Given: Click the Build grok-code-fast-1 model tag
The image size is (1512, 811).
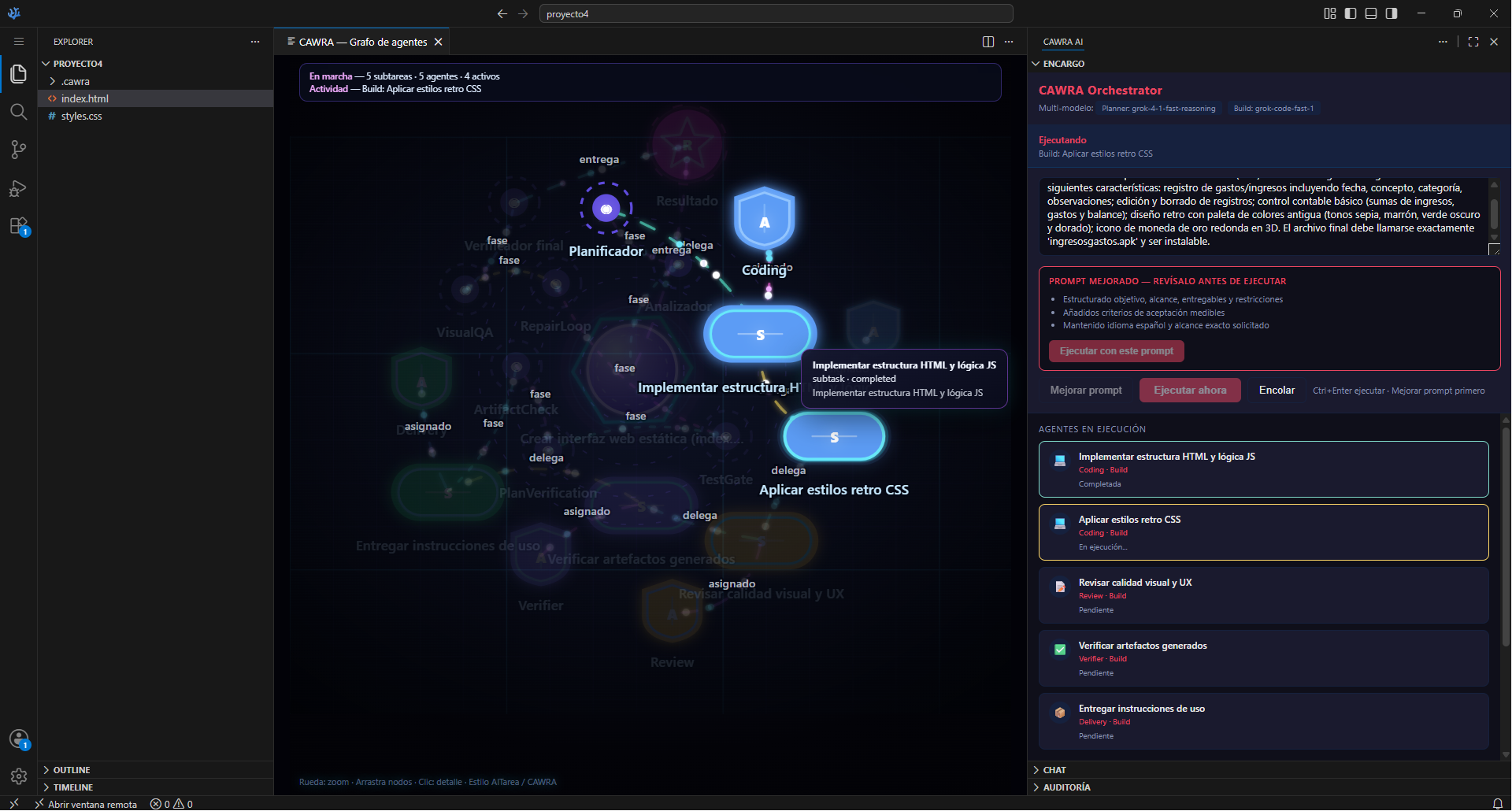Looking at the screenshot, I should 1273,109.
